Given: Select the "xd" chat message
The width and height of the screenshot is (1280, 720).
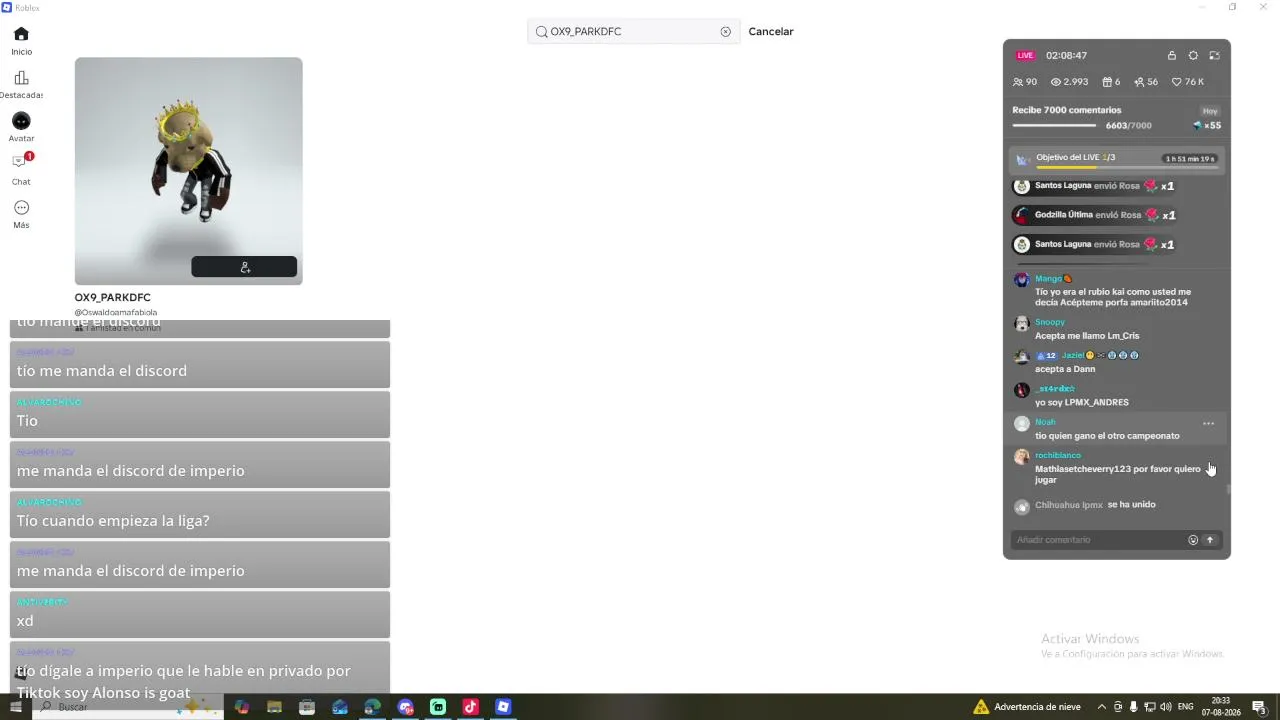Looking at the screenshot, I should 200,614.
